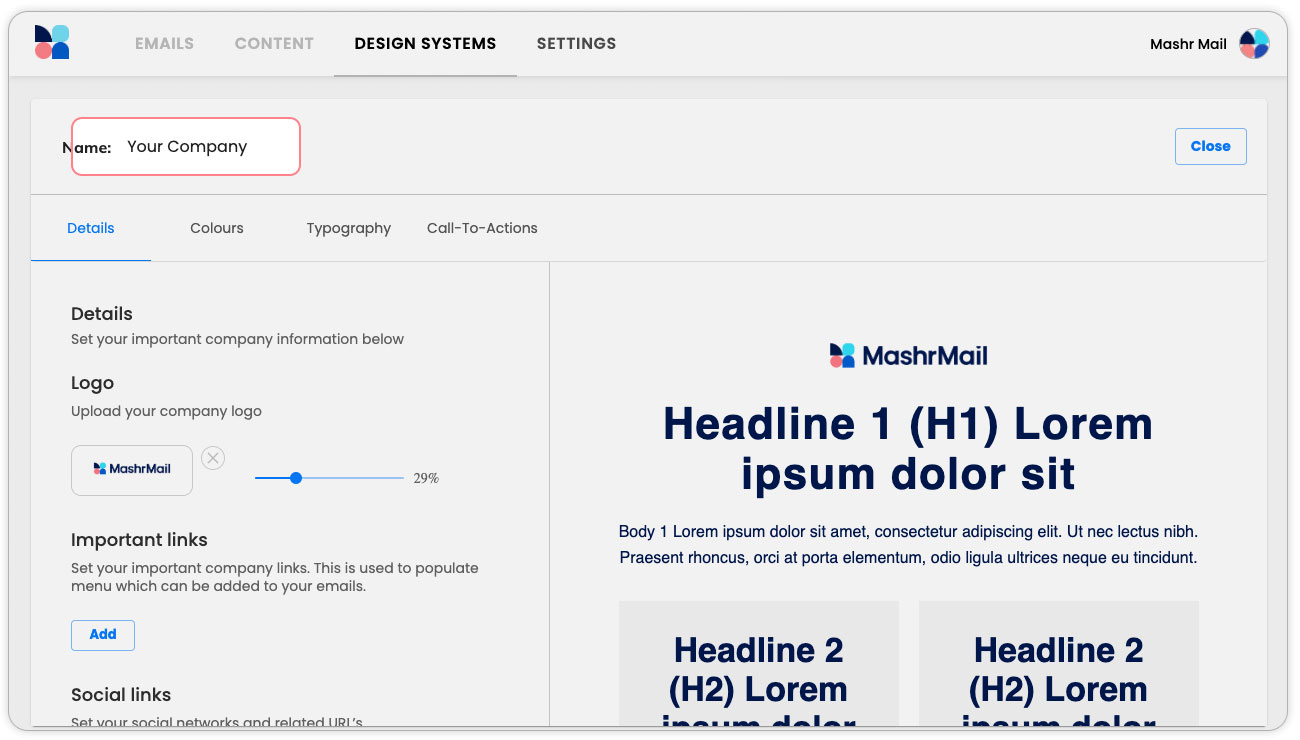1300x740 pixels.
Task: Select Design Systems in top navigation
Action: [425, 44]
